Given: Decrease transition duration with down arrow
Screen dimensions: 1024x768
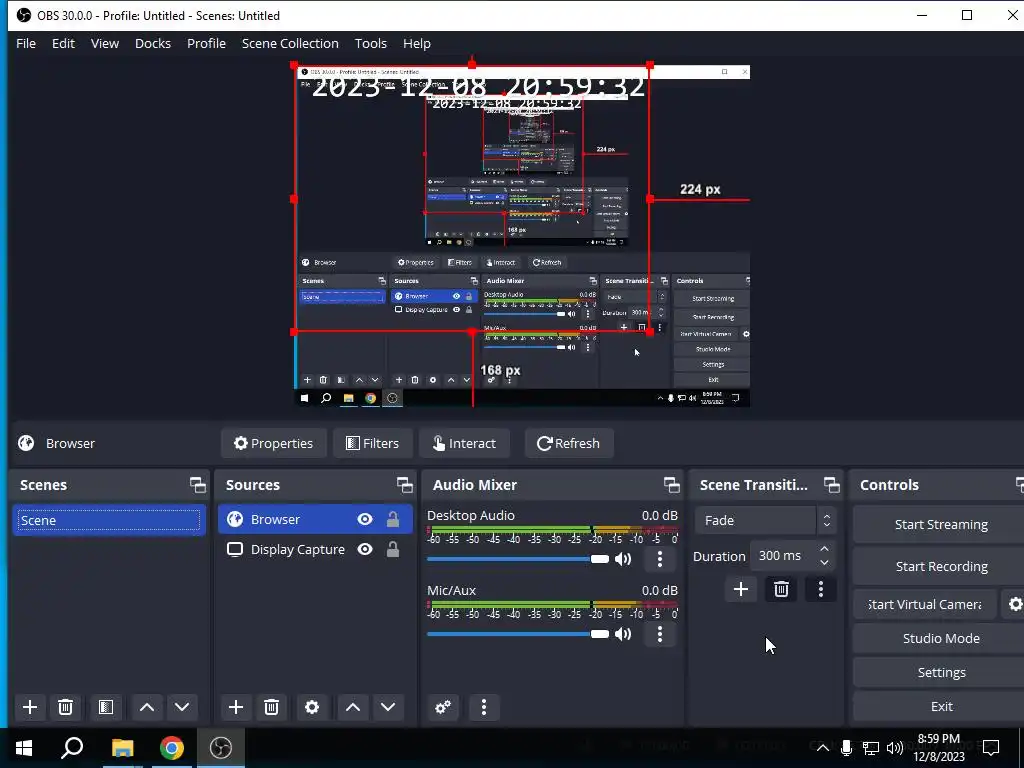Looking at the screenshot, I should click(824, 563).
